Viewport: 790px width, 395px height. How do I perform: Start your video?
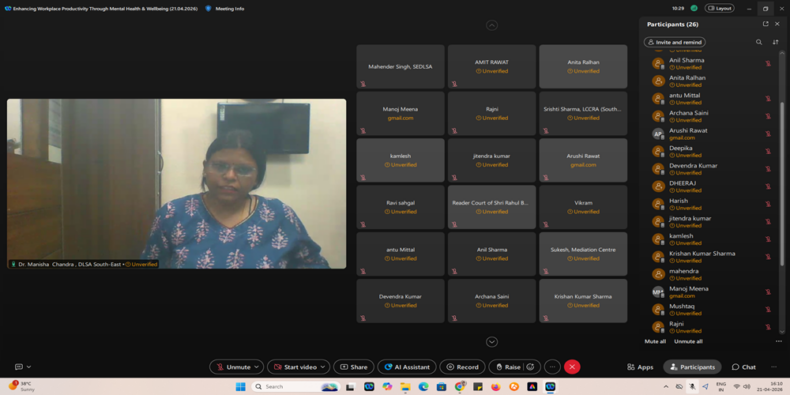tap(296, 367)
